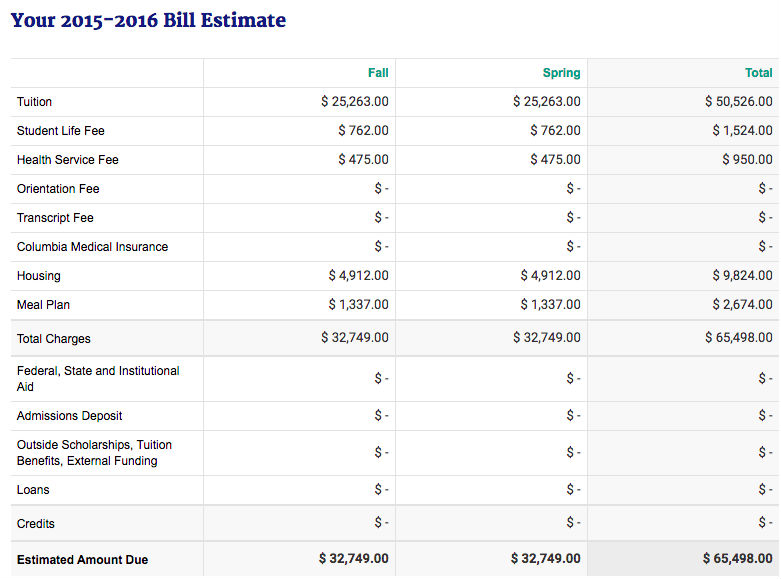The height and width of the screenshot is (579, 781).
Task: Select the Admissions Deposit label
Action: [x=69, y=416]
